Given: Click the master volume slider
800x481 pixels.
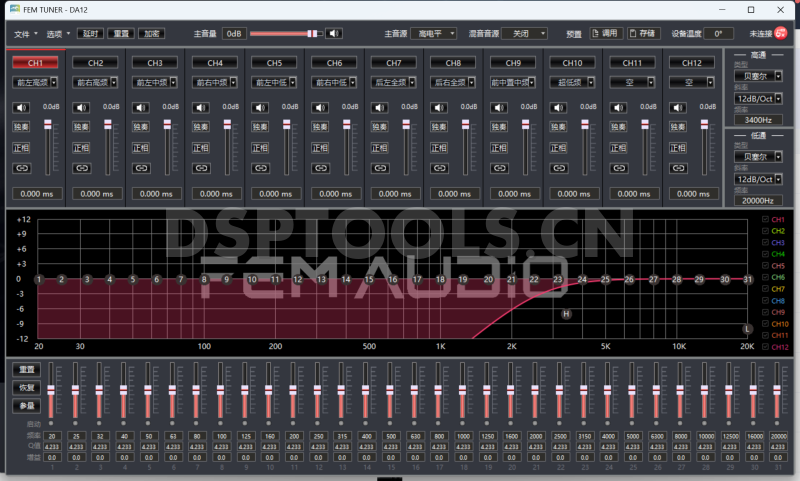Looking at the screenshot, I should coord(285,33).
